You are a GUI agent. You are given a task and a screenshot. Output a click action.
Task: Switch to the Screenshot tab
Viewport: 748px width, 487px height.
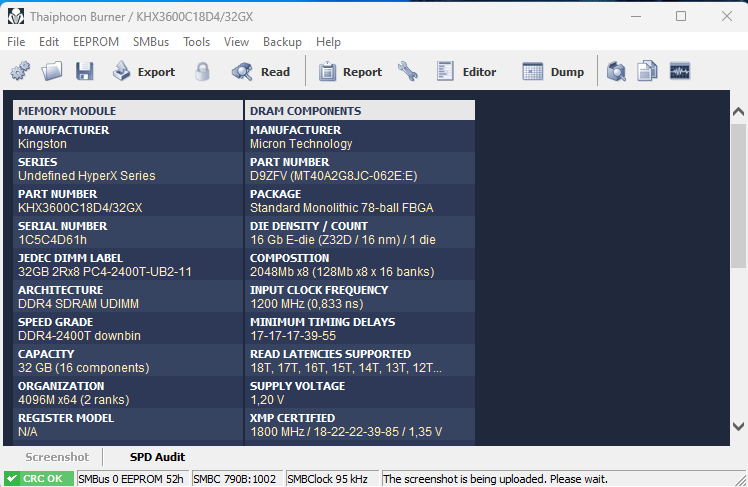[x=57, y=457]
